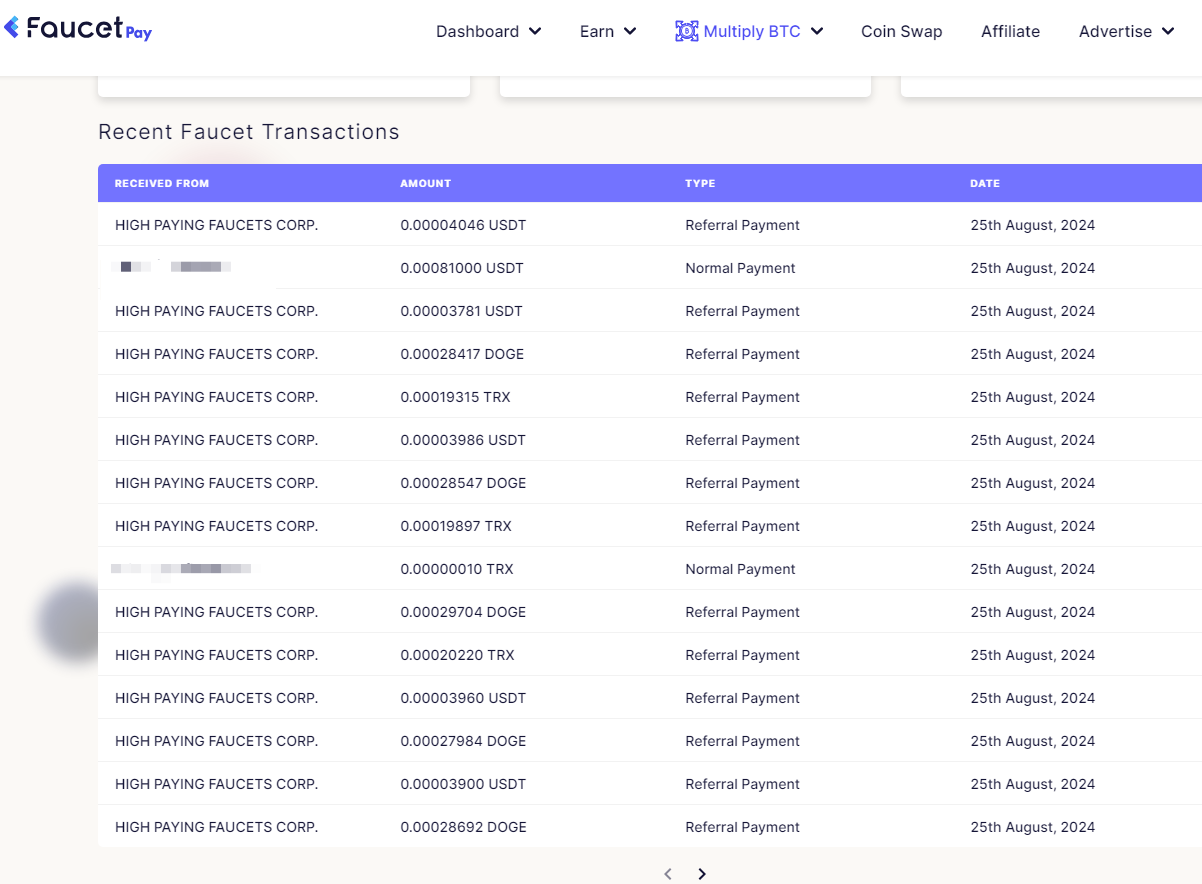This screenshot has width=1202, height=884.
Task: Click the FaucetPay logo
Action: pos(78,28)
